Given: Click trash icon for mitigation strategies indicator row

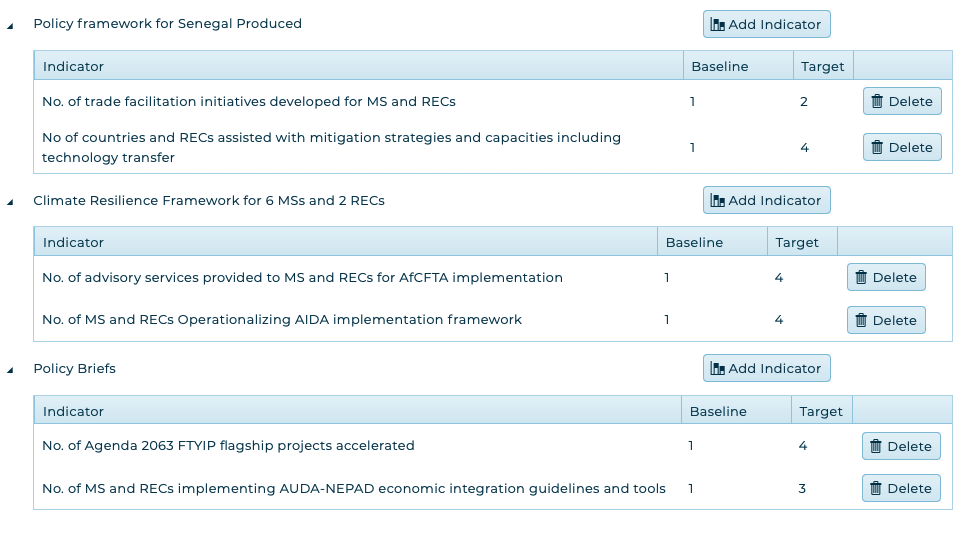Looking at the screenshot, I should (877, 147).
